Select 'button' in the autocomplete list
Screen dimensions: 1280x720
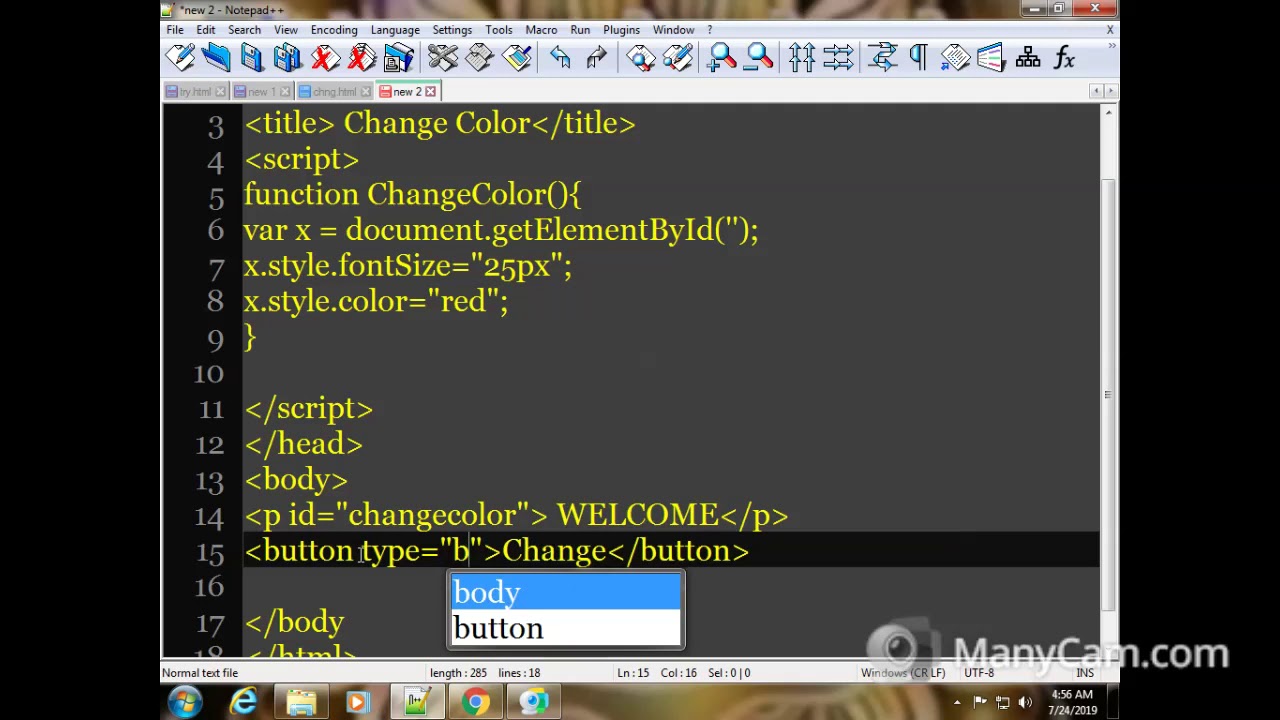pos(566,628)
